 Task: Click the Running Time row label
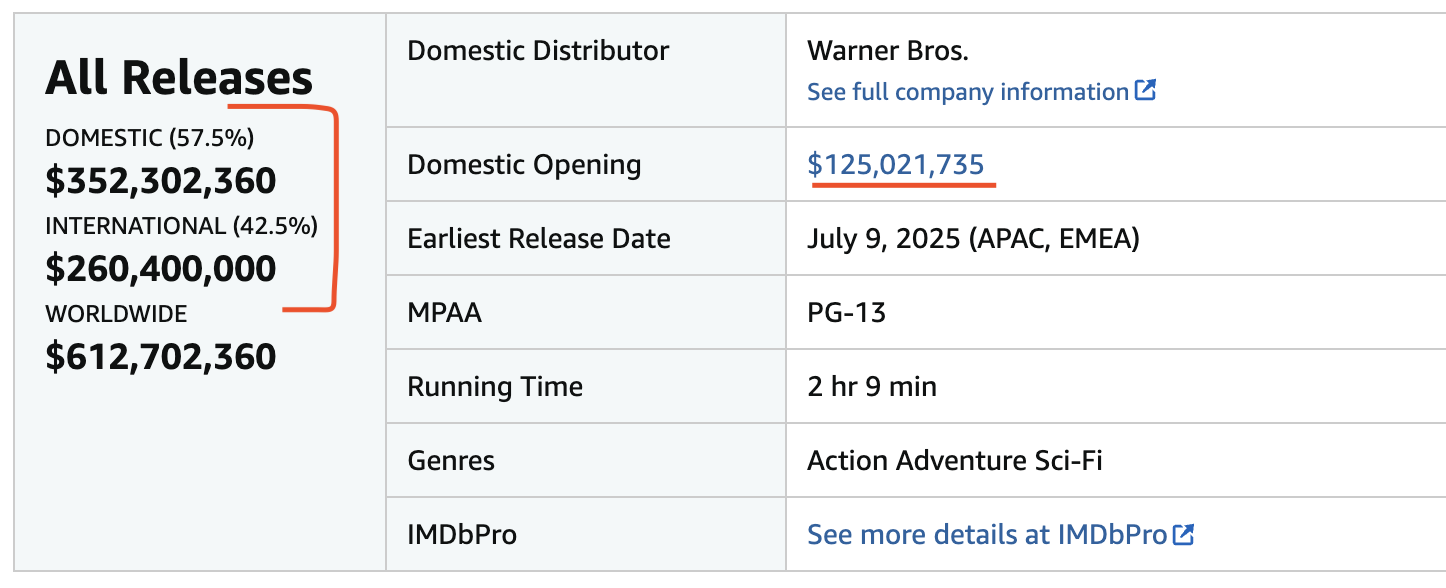(495, 387)
